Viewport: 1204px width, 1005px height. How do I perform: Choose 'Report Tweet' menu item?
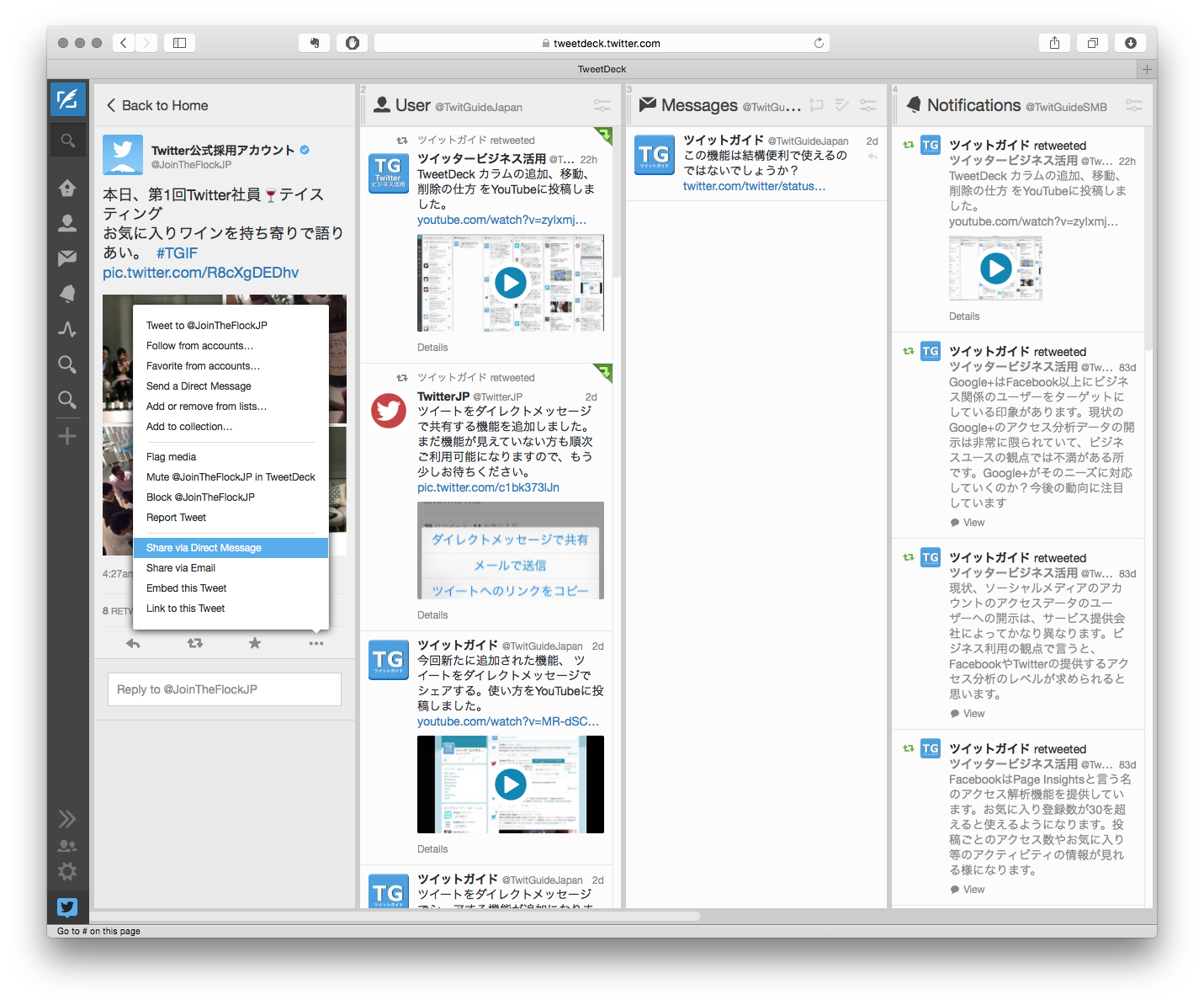231,518
